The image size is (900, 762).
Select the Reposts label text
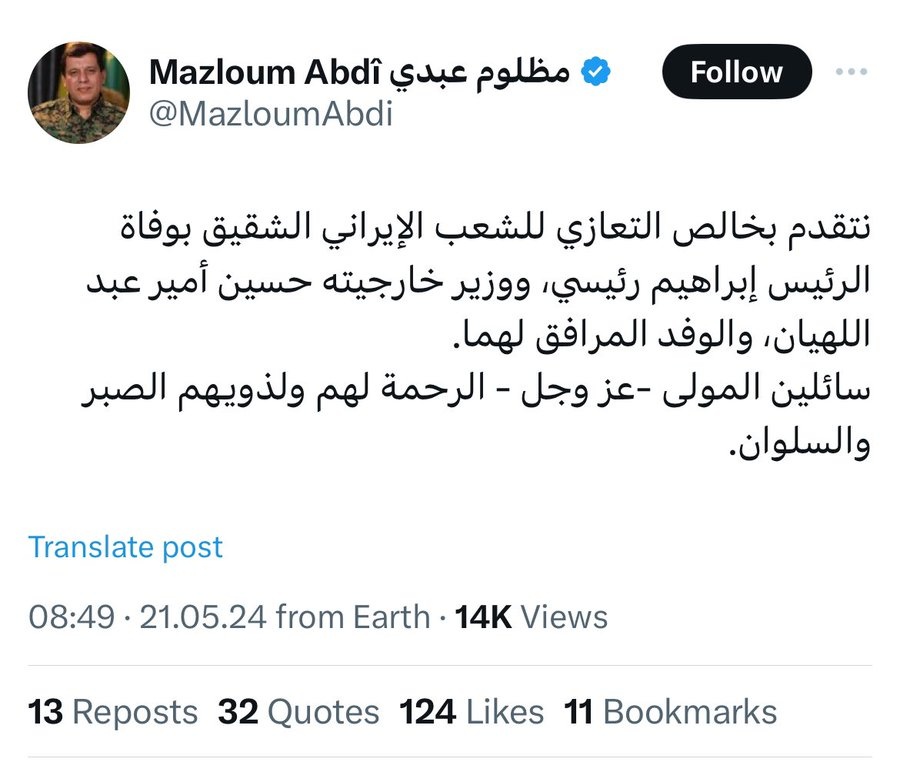click(x=136, y=712)
